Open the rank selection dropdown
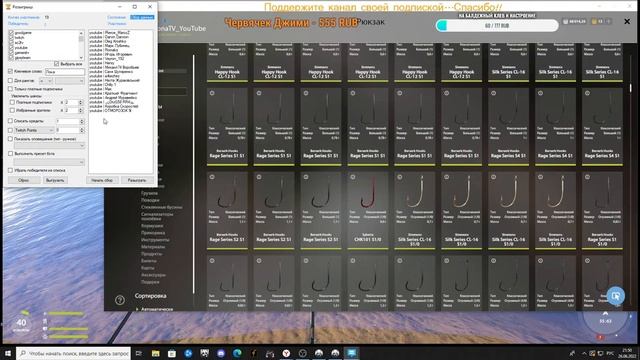 (x=69, y=81)
